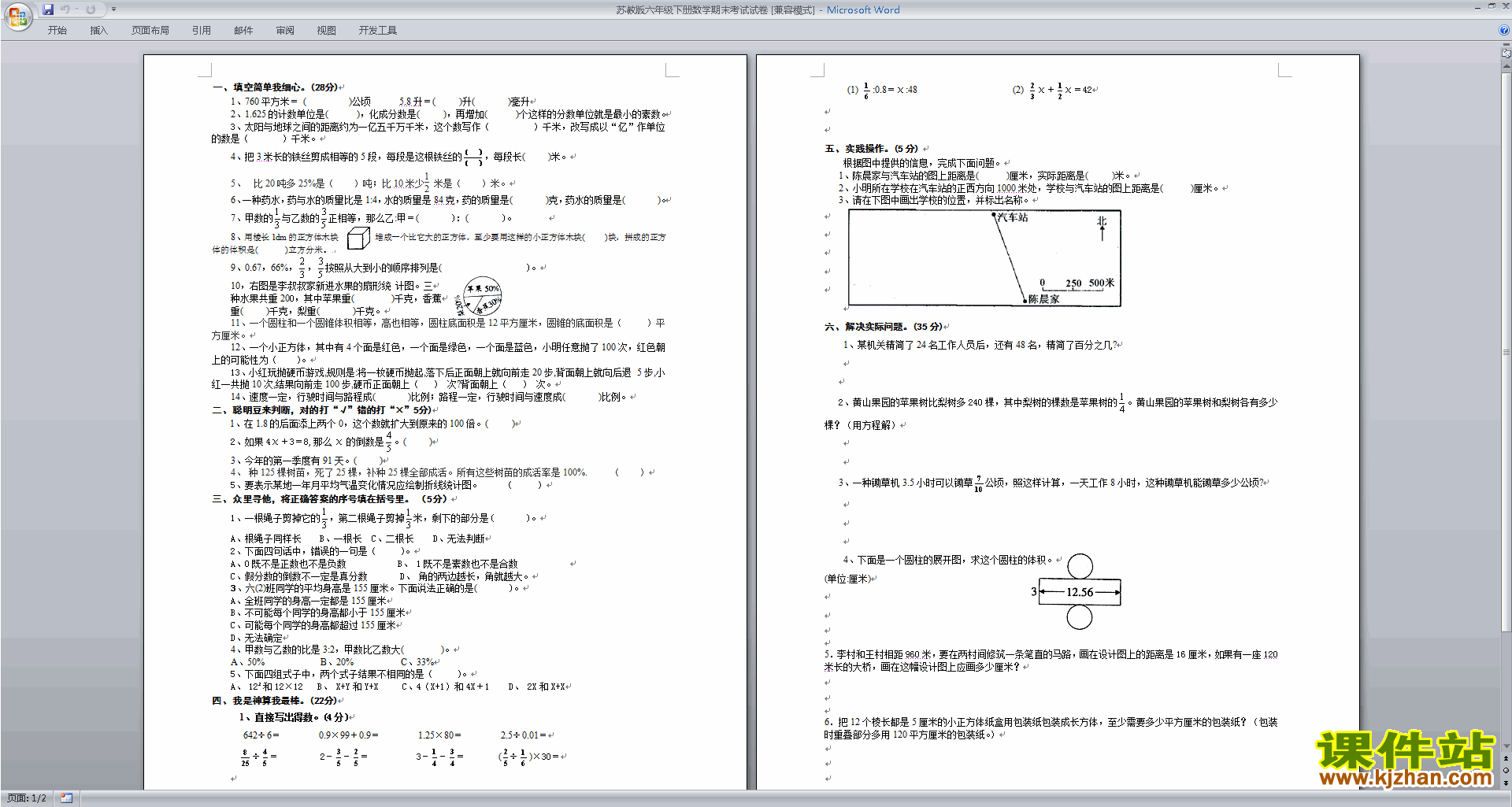The height and width of the screenshot is (807, 1512).
Task: Click heading 二、聪明豆来判断
Action: (323, 410)
